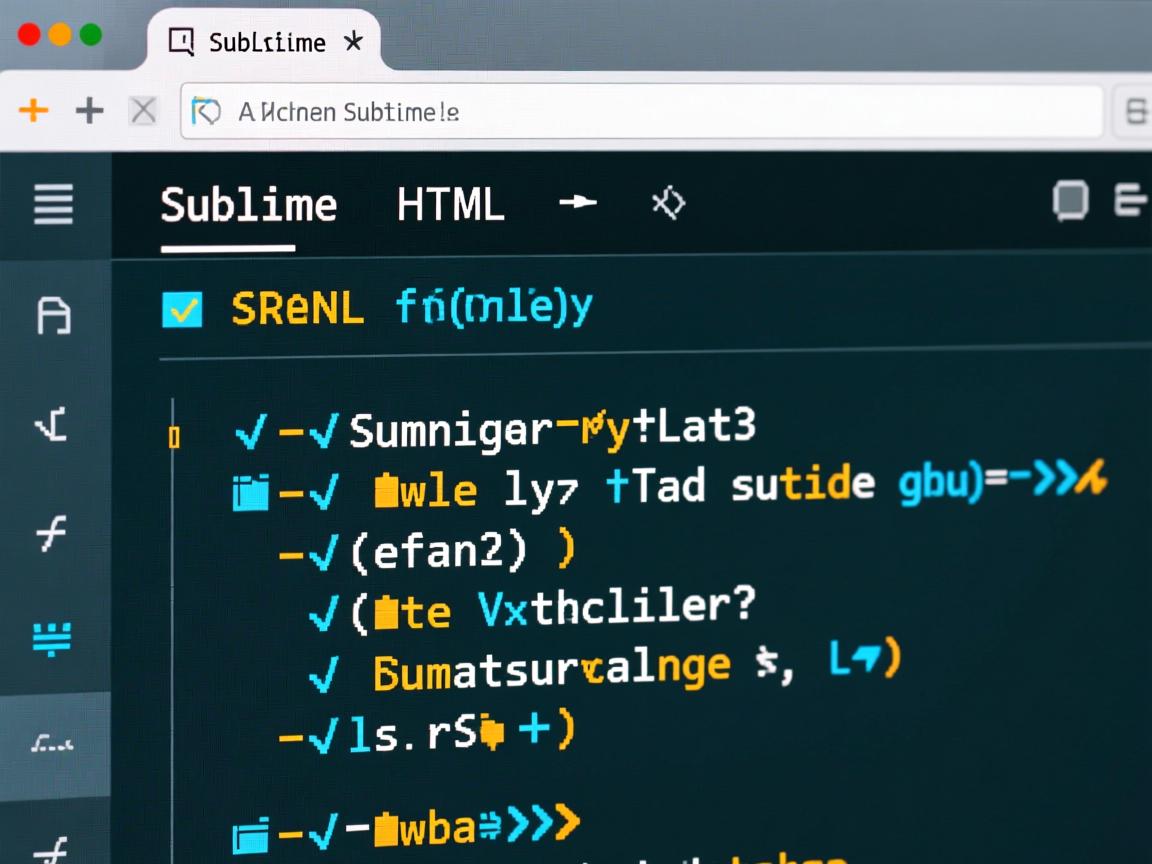Switch to the Sublime tab
The image size is (1152, 864).
click(248, 206)
